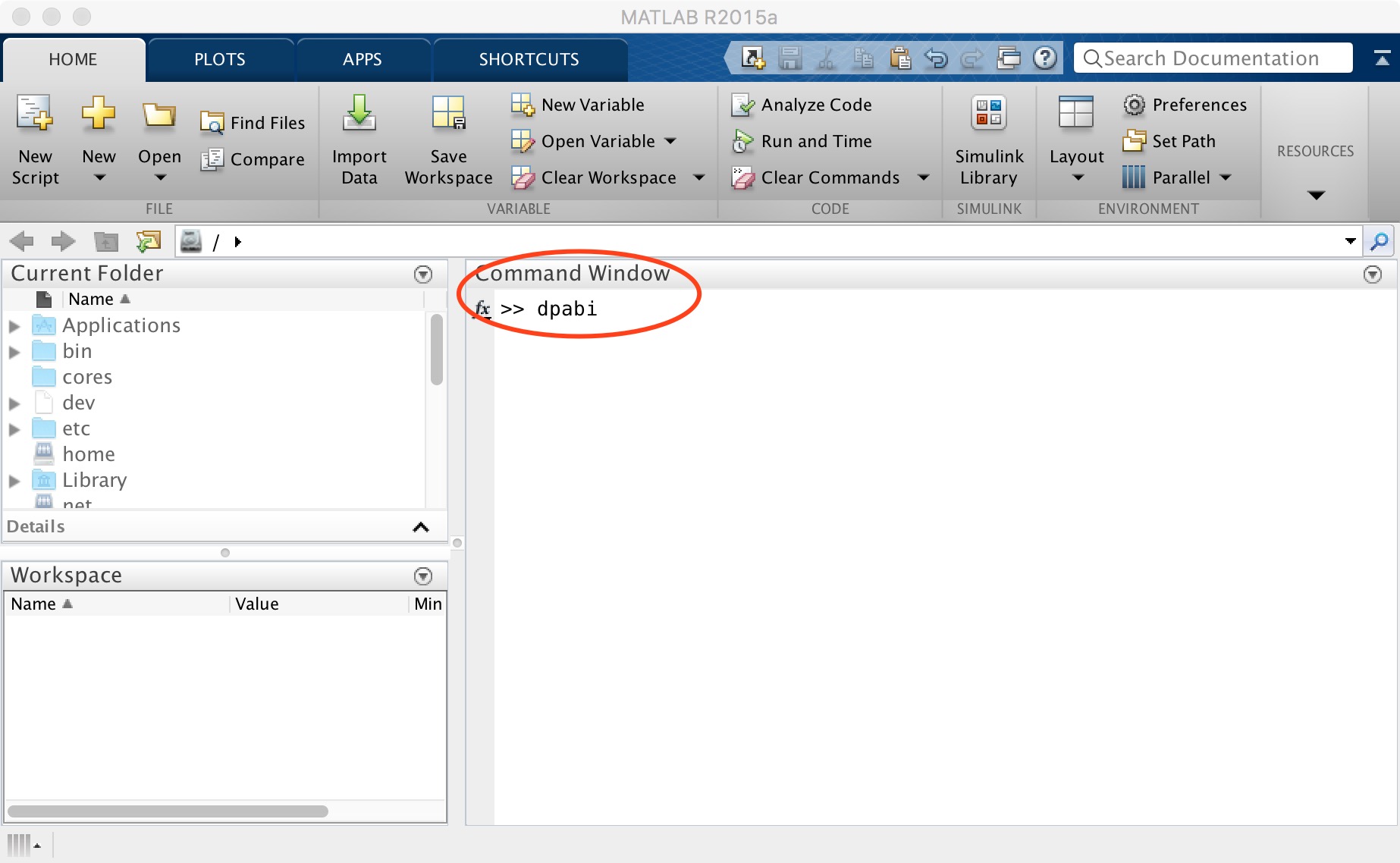The width and height of the screenshot is (1400, 863).
Task: Open a file with Open folder icon
Action: point(159,115)
